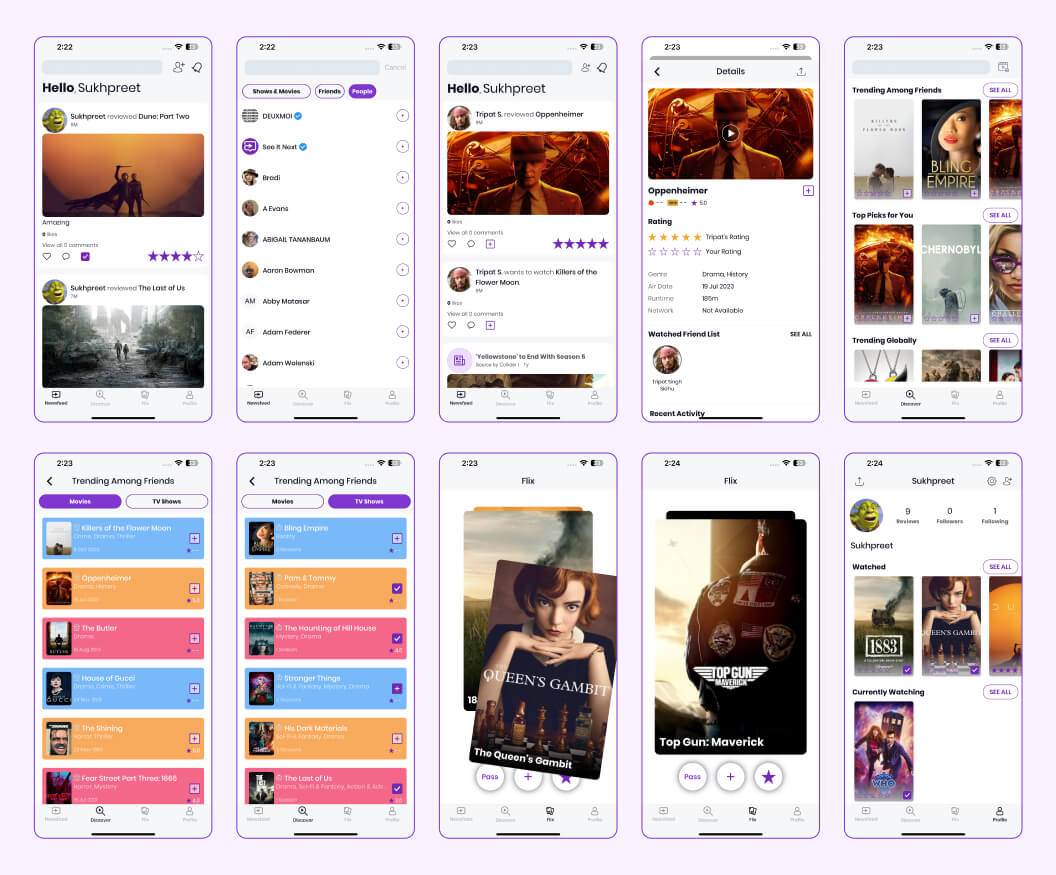This screenshot has height=875, width=1056.
Task: Add Oppenheimer to watchlist beside its Details title
Action: coord(808,191)
